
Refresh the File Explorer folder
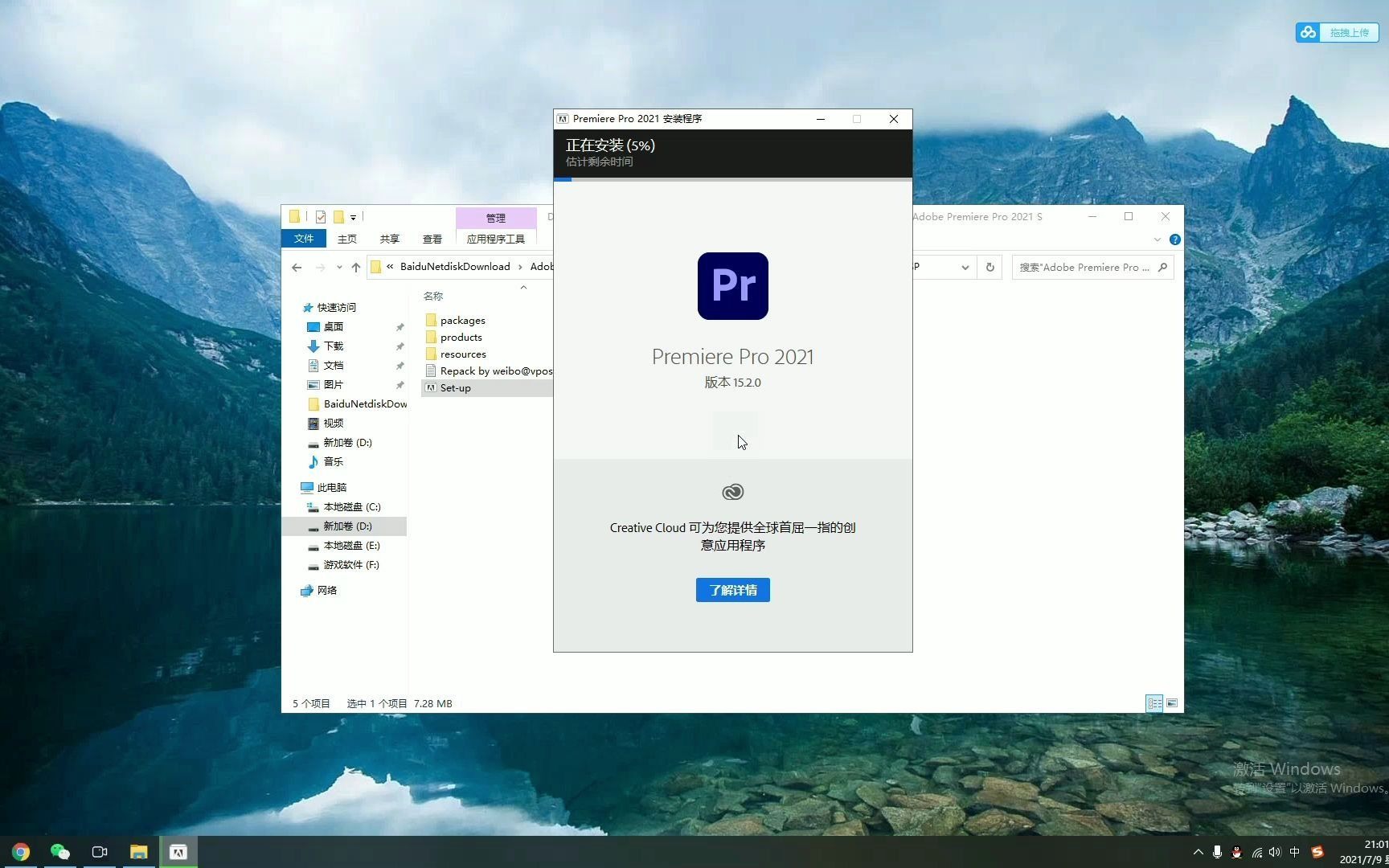click(990, 268)
